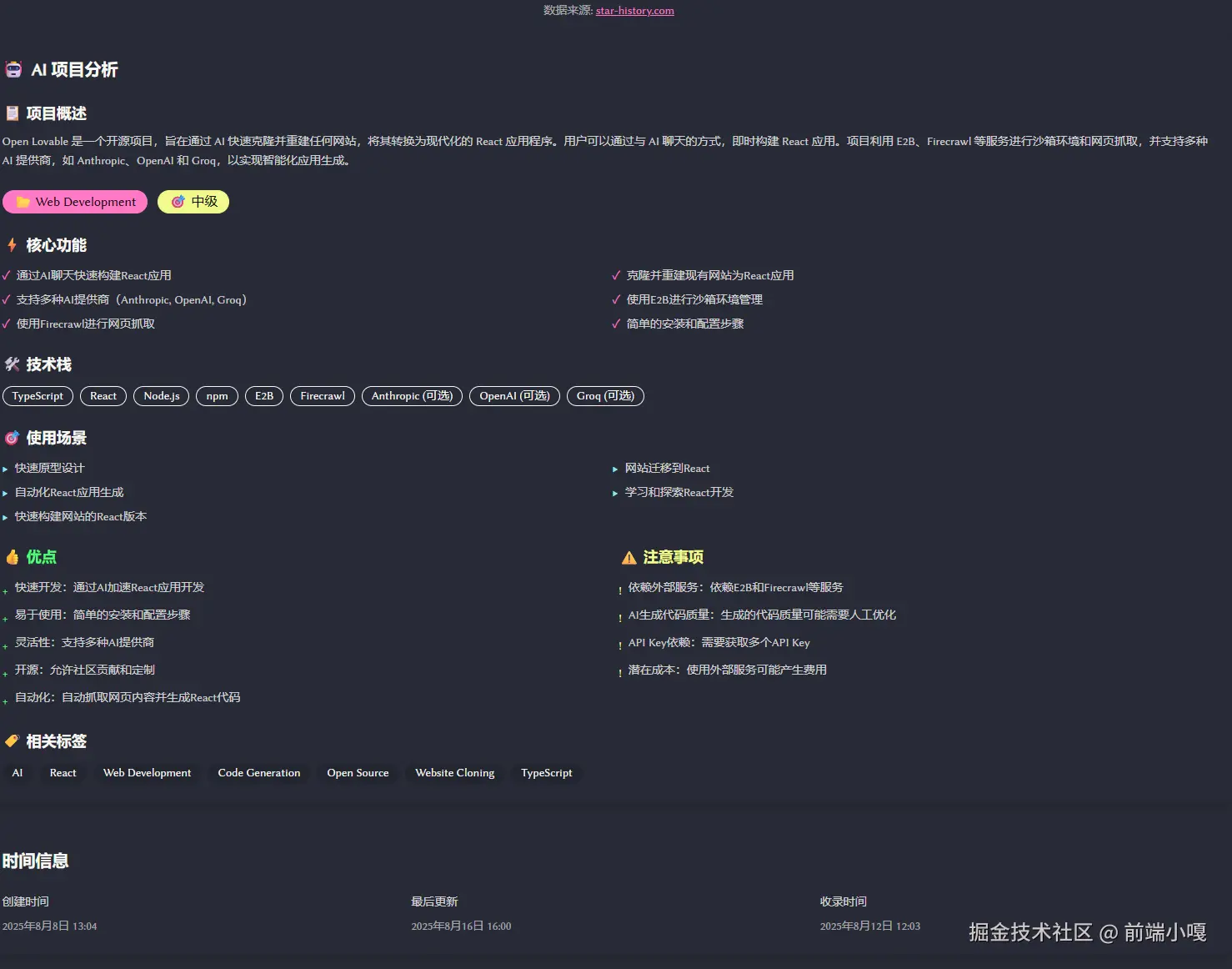Click the Anthropic (可选) chip
The height and width of the screenshot is (969, 1232).
(x=412, y=396)
